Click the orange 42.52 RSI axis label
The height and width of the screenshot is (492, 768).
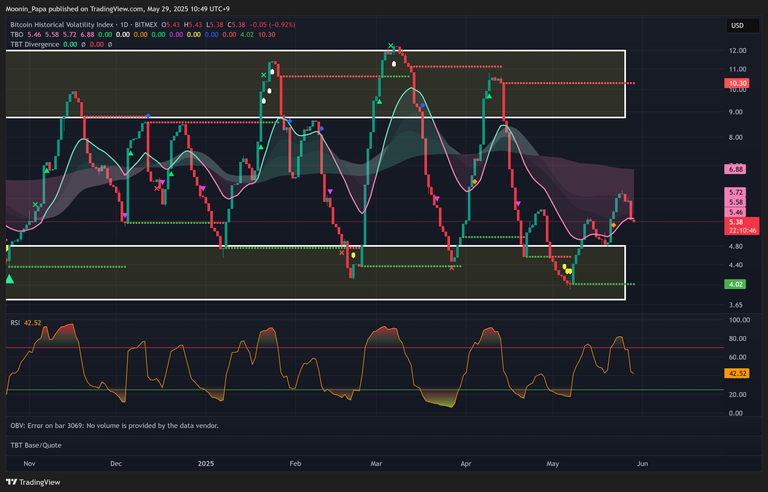pos(737,373)
